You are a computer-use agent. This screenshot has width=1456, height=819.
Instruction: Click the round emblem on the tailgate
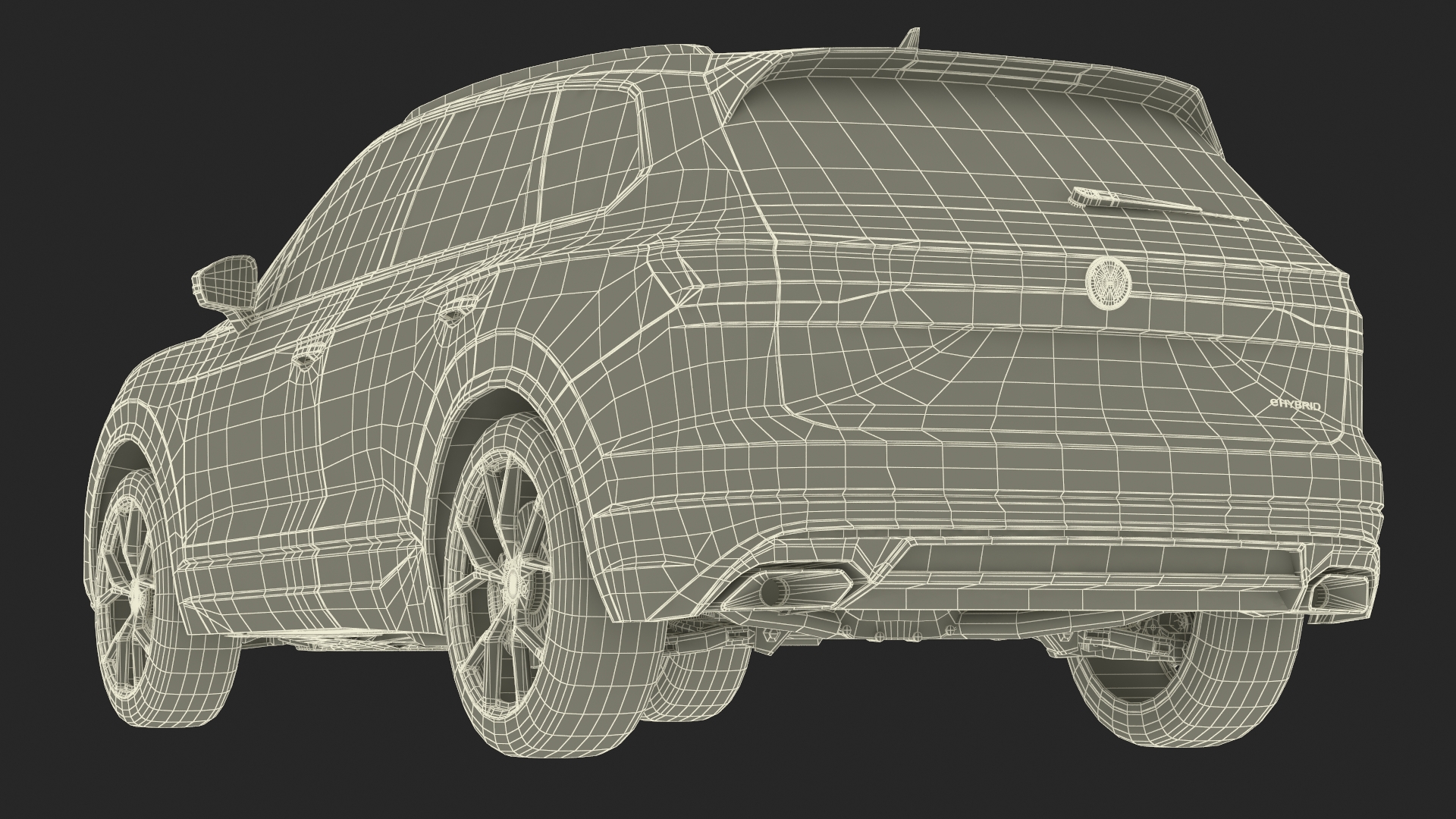point(1107,282)
